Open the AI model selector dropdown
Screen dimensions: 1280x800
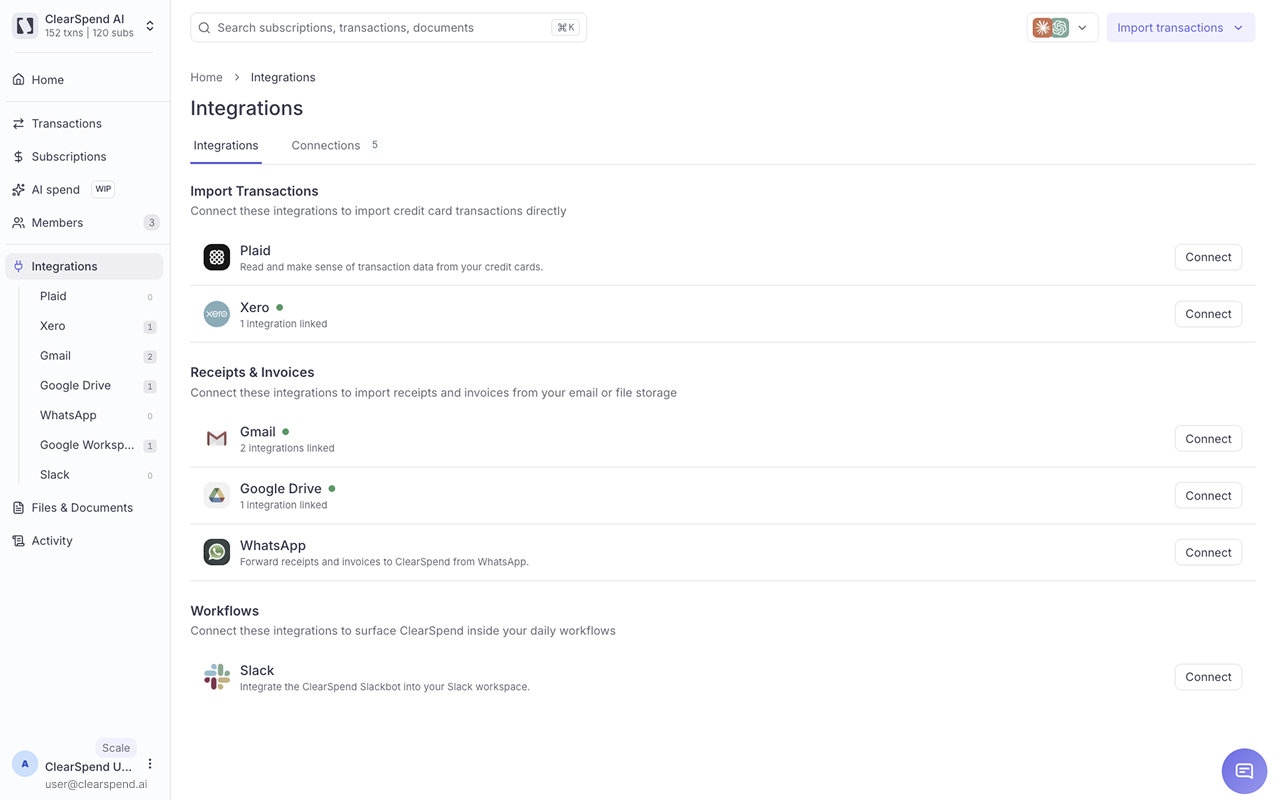[x=1062, y=28]
